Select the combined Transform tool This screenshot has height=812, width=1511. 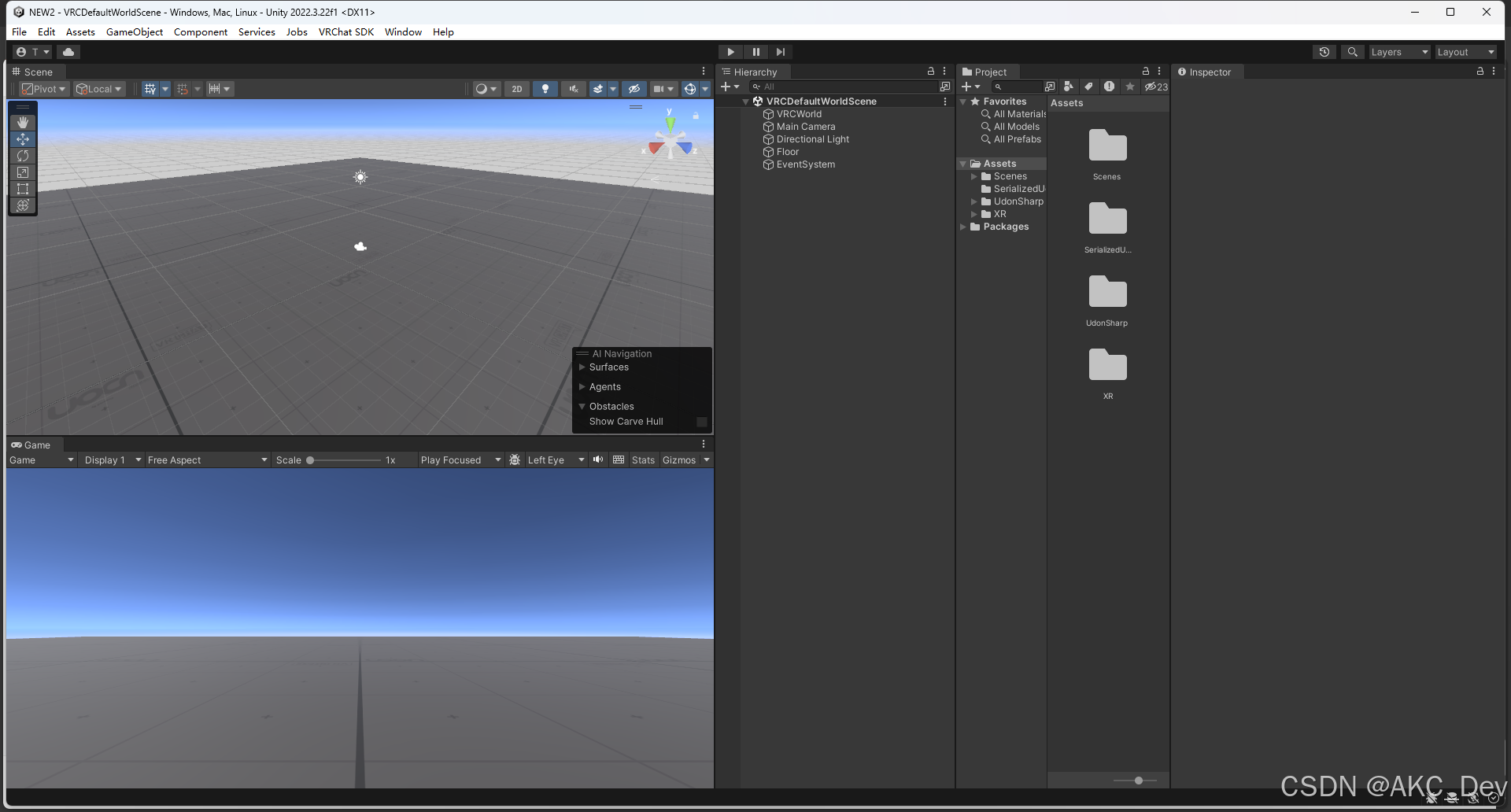(23, 205)
